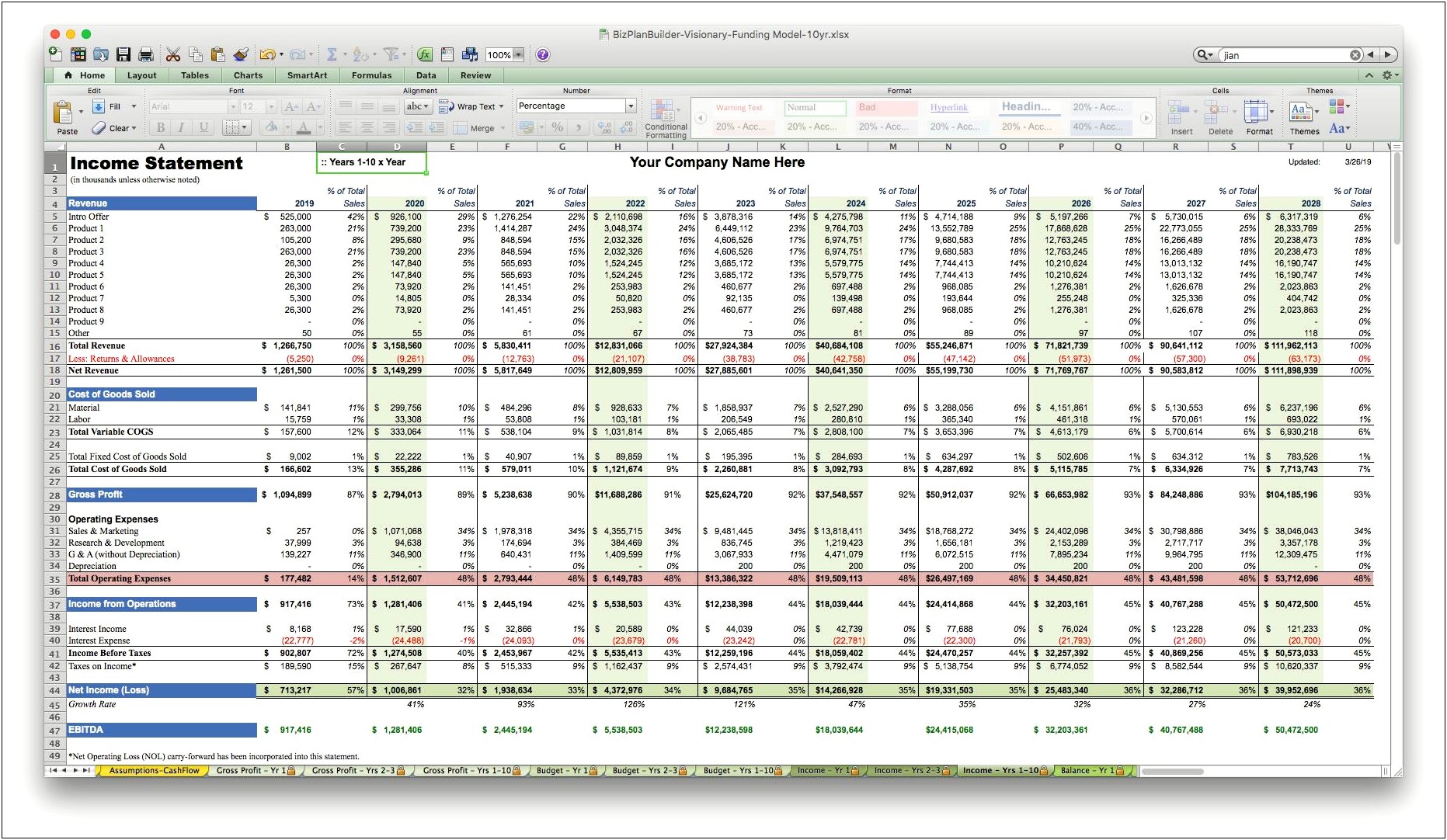Click the horizontal scrollbar at bottom
1447x840 pixels.
point(1171,771)
